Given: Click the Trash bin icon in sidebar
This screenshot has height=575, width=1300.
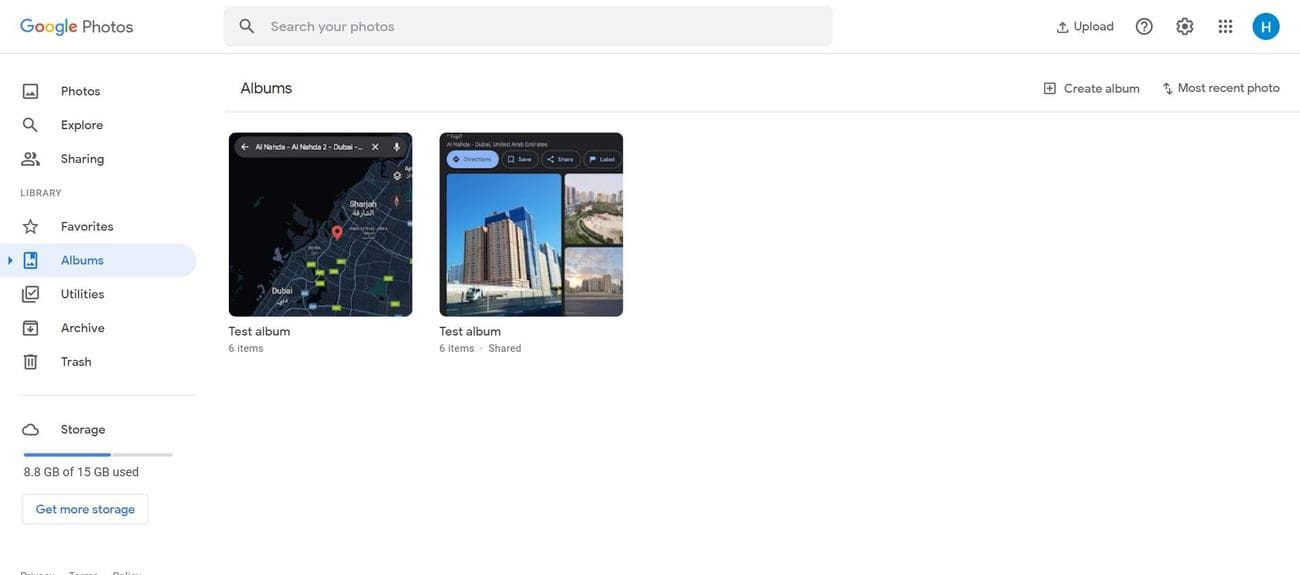Looking at the screenshot, I should click(x=31, y=362).
